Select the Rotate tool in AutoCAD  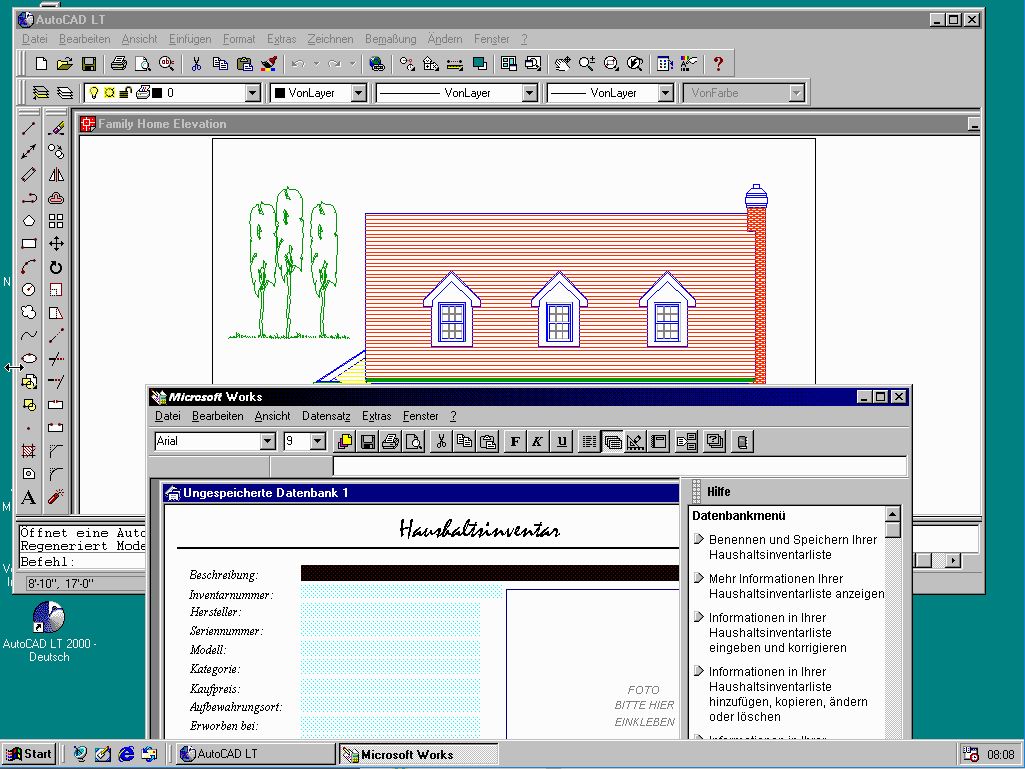(56, 267)
